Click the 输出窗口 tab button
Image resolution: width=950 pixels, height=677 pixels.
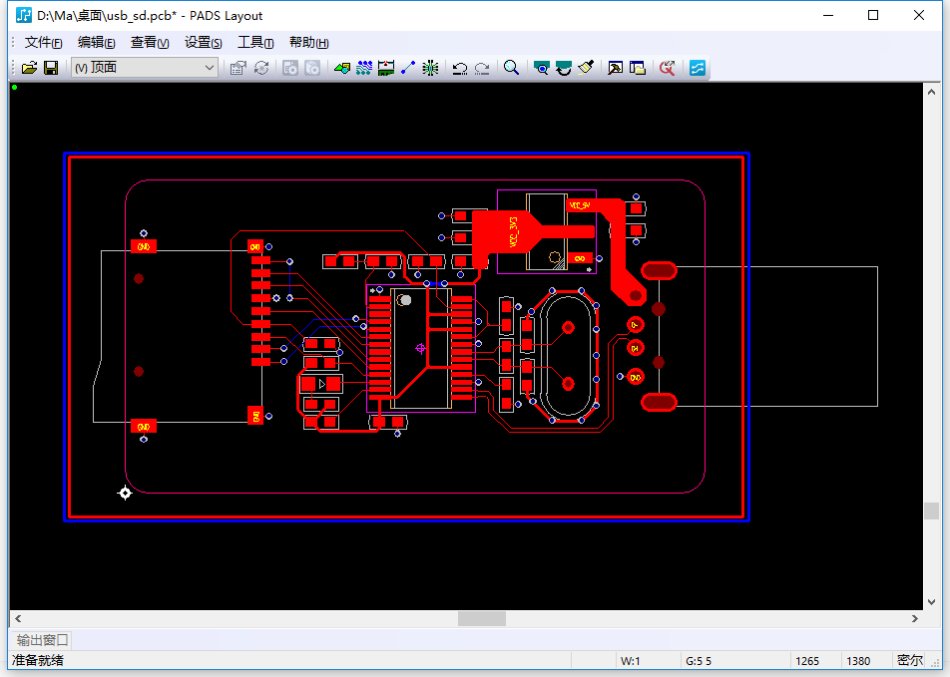coord(42,640)
